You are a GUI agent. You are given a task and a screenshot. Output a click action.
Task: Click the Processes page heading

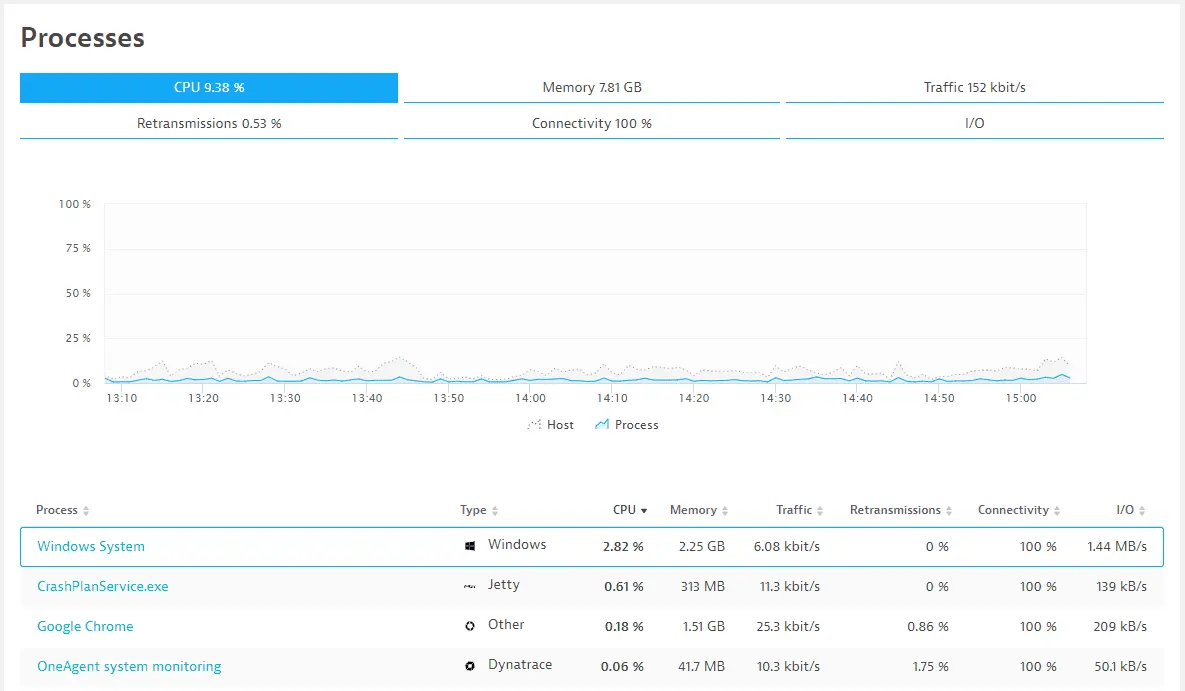(x=82, y=38)
